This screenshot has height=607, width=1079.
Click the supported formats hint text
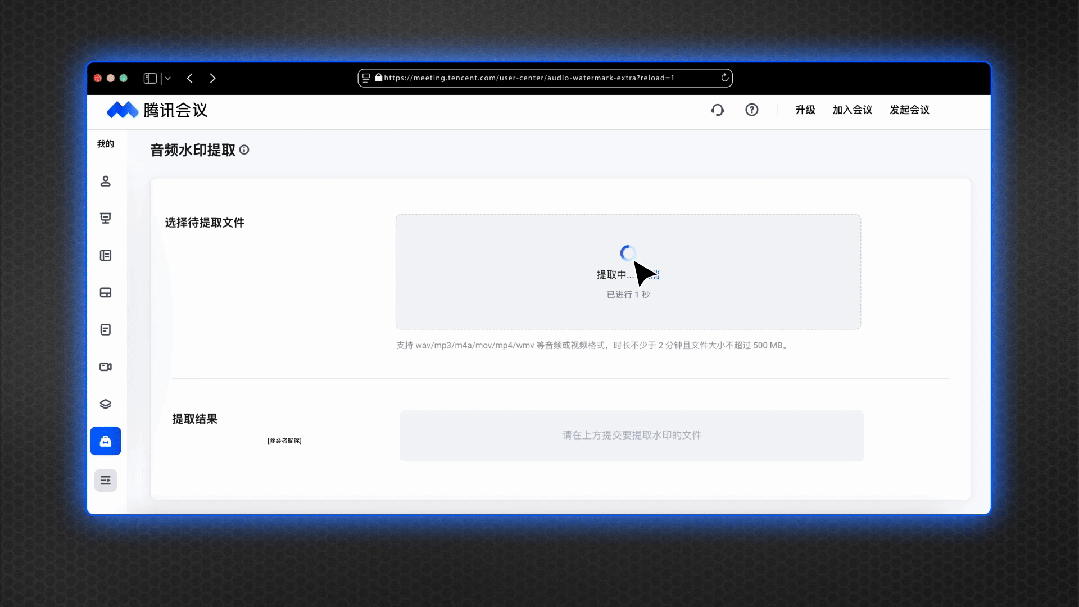pyautogui.click(x=592, y=345)
